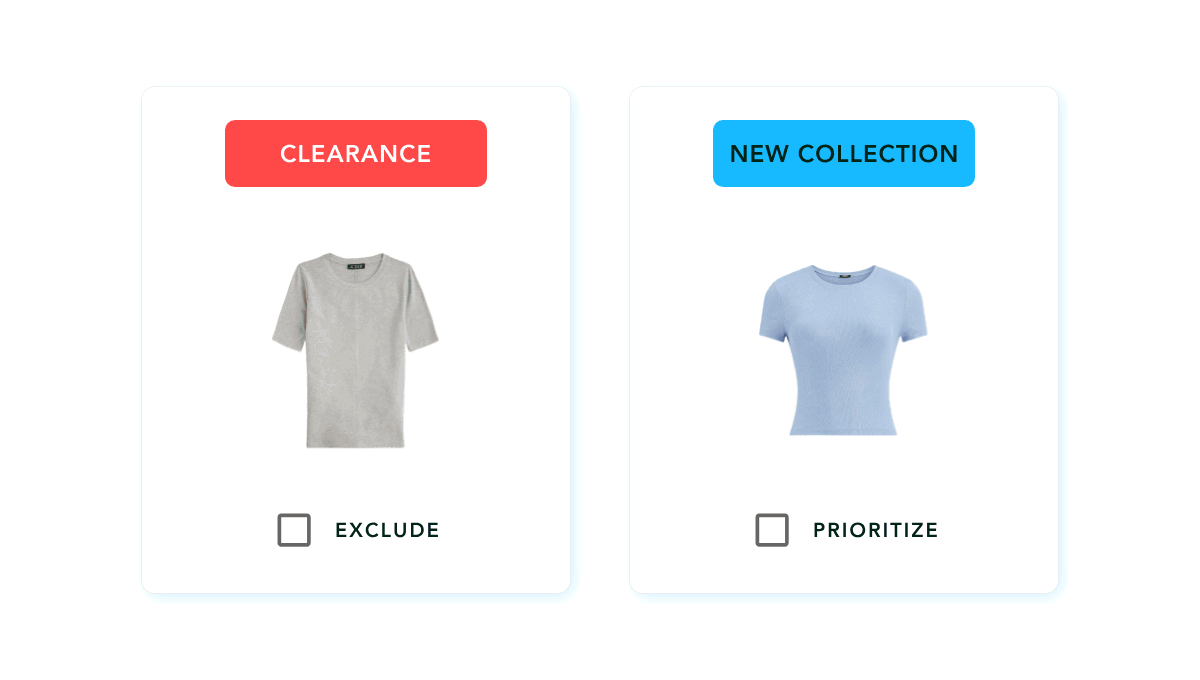
Task: Click the word NEW in blue badge
Action: point(759,154)
